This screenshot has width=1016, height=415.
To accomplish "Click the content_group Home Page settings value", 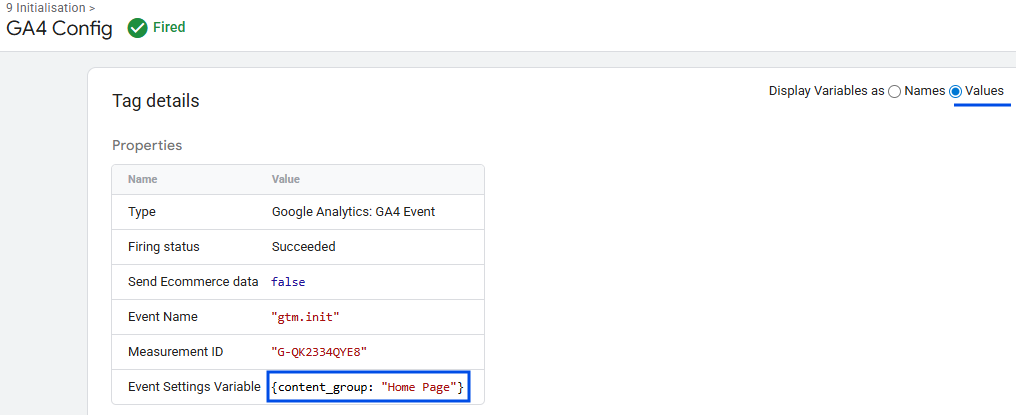I will pos(368,387).
